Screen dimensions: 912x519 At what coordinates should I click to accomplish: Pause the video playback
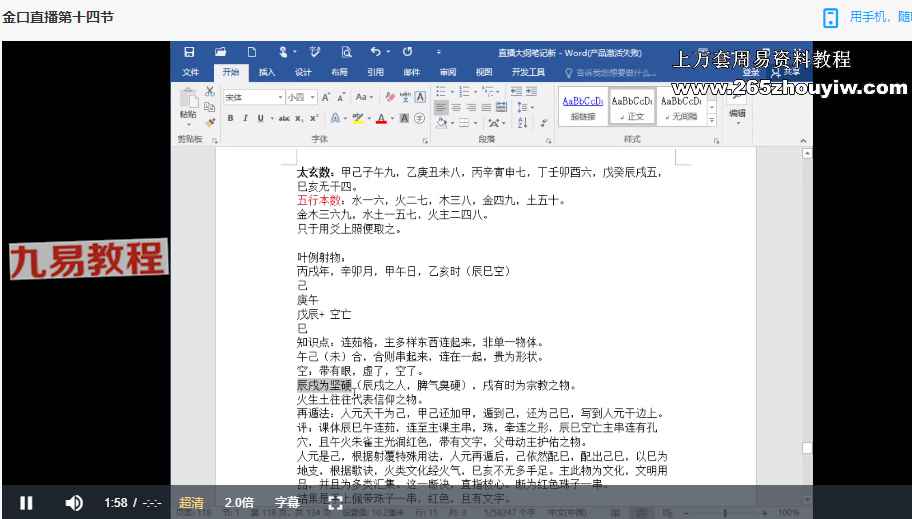[26, 503]
